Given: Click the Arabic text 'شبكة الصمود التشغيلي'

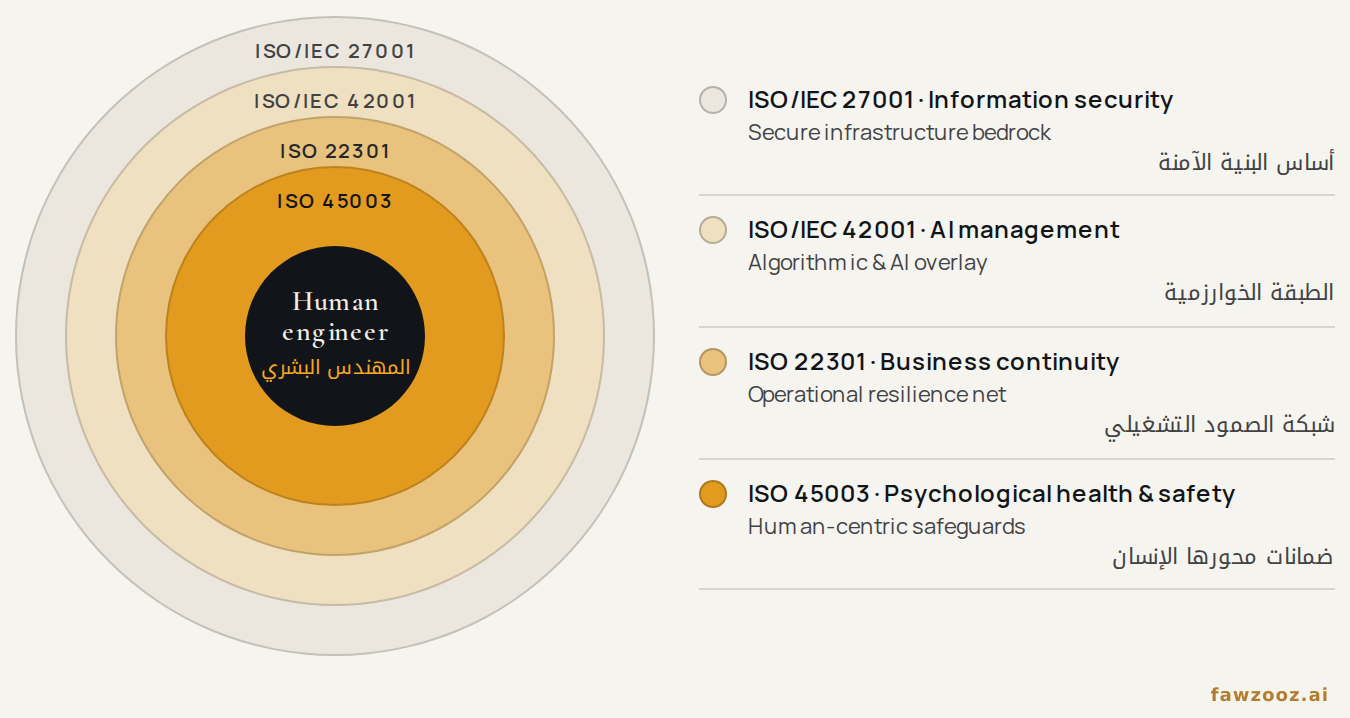Looking at the screenshot, I should 1219,425.
